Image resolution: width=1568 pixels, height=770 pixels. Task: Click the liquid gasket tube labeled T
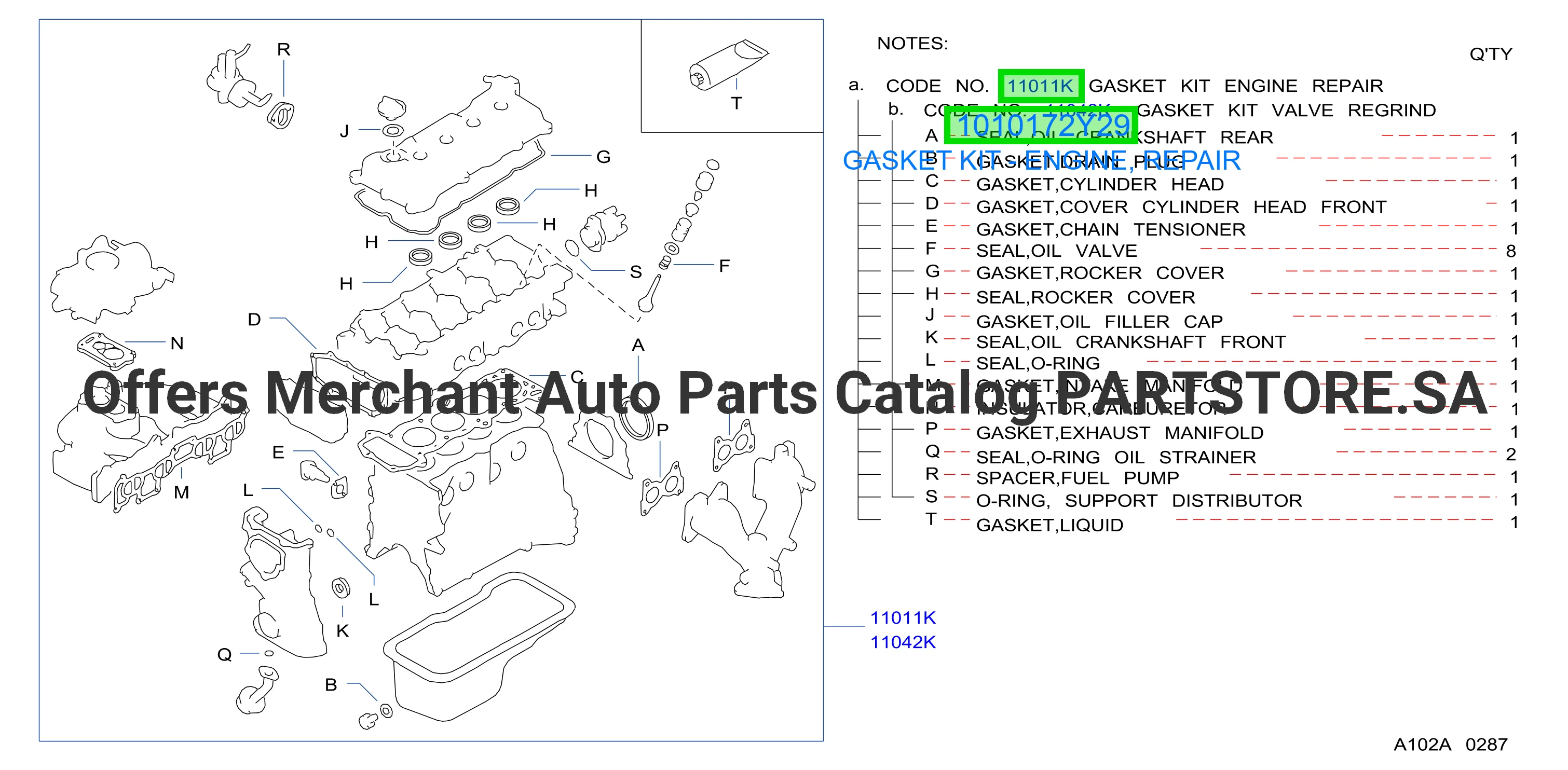(728, 65)
